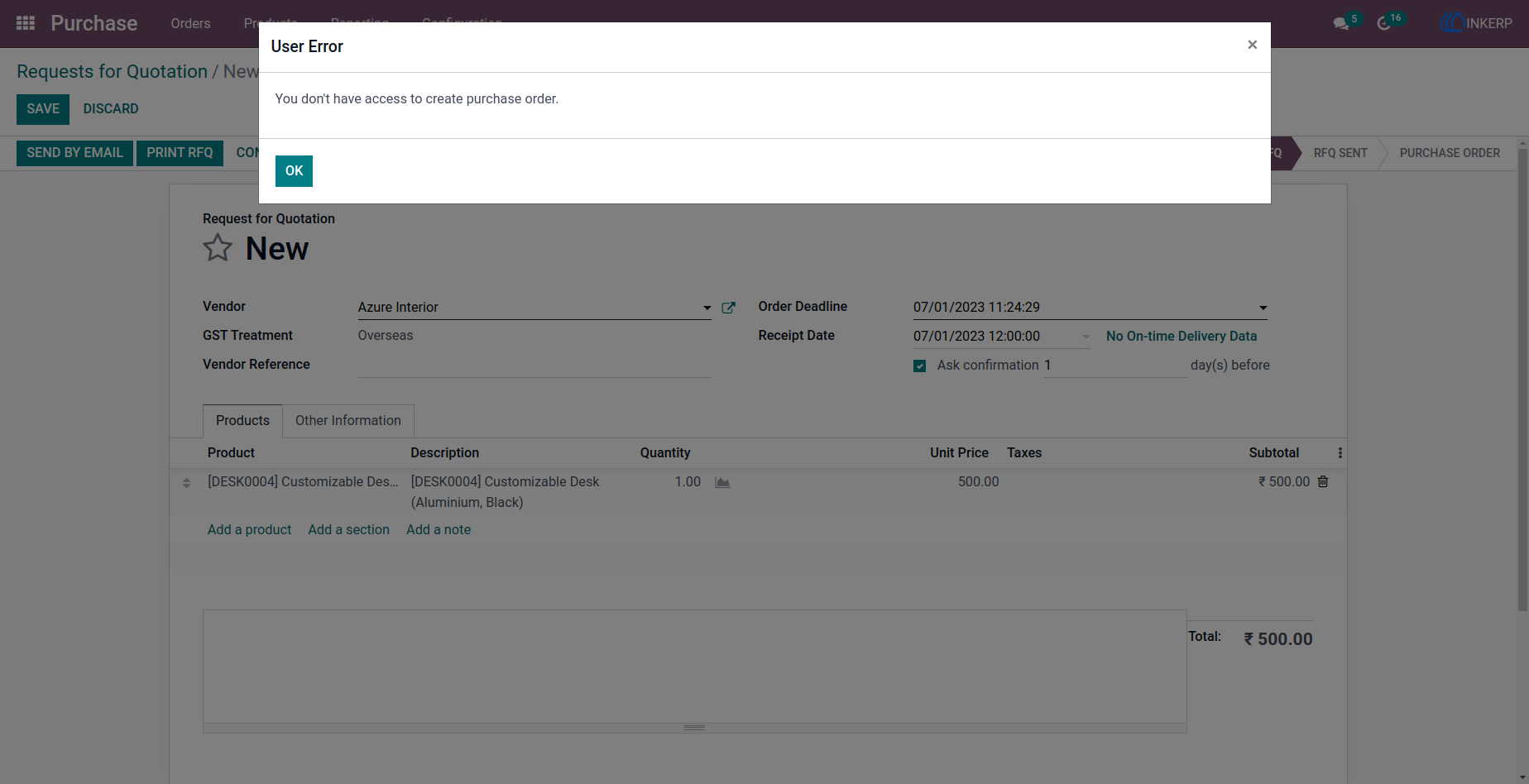Toggle the Ask confirmation checkbox

919,366
